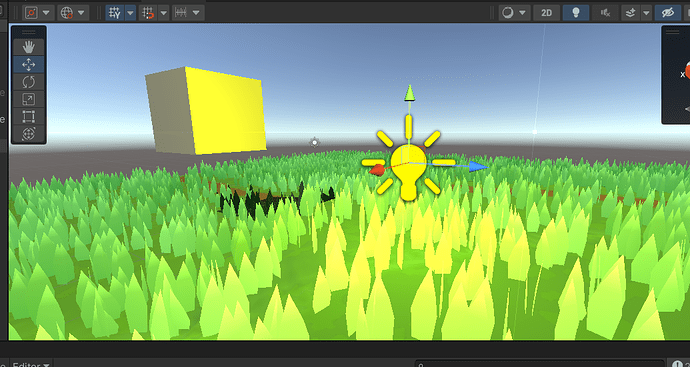690x367 pixels.
Task: Select the Rect transform tool
Action: pyautogui.click(x=29, y=117)
